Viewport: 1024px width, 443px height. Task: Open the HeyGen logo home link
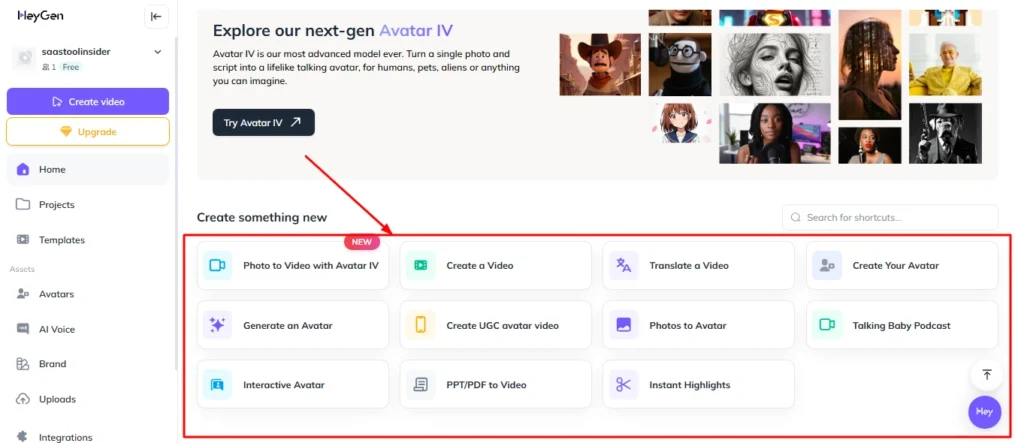click(x=40, y=16)
